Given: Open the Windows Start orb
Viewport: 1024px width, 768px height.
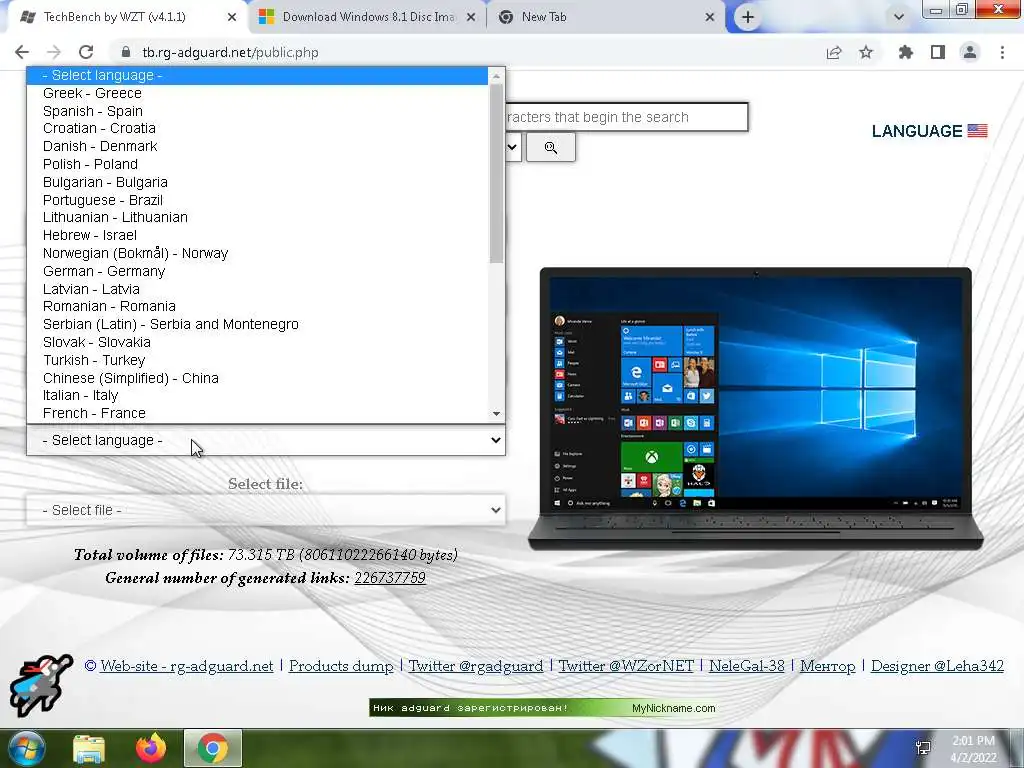Looking at the screenshot, I should (x=27, y=748).
